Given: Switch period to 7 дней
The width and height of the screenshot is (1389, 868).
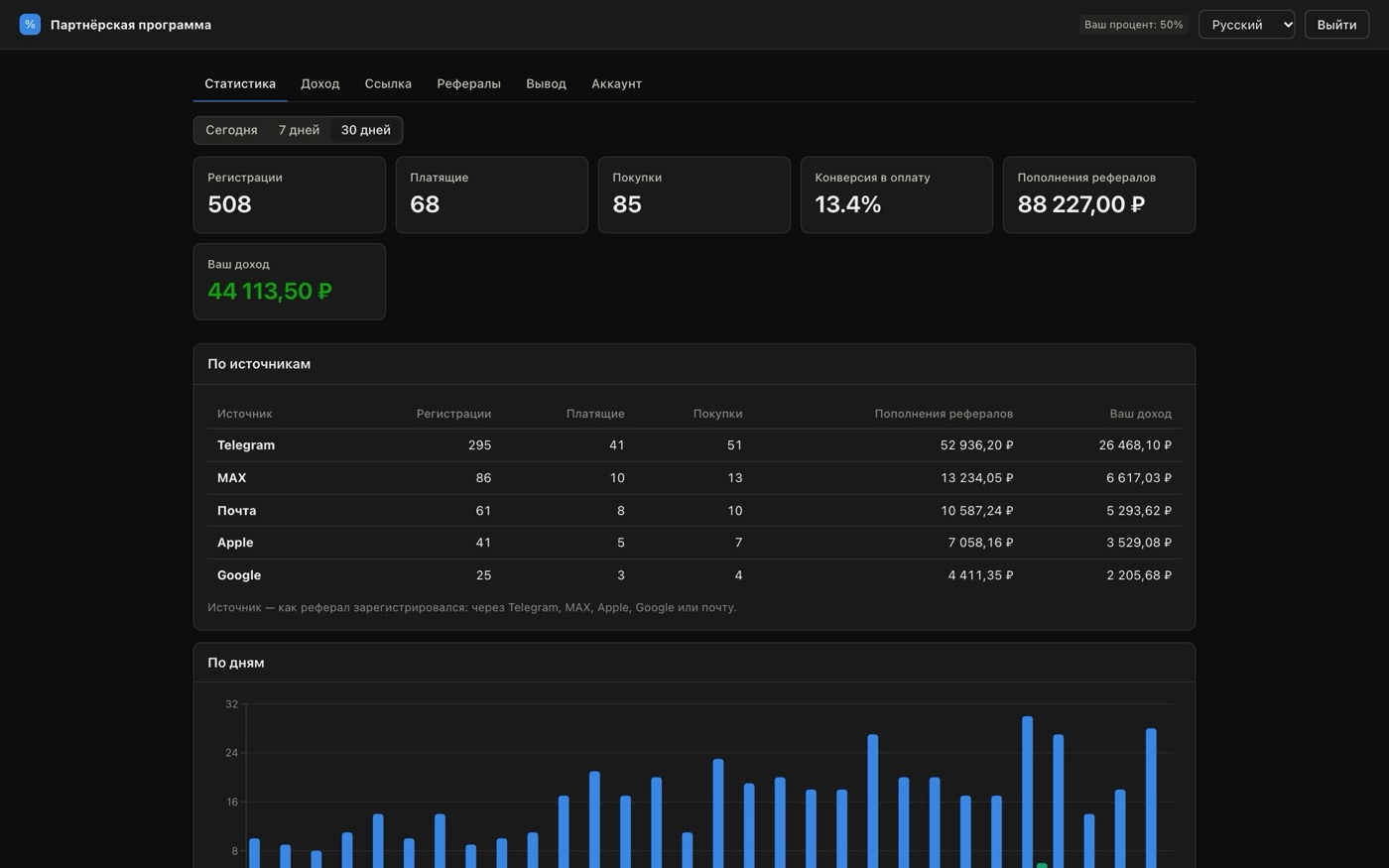Looking at the screenshot, I should 299,130.
